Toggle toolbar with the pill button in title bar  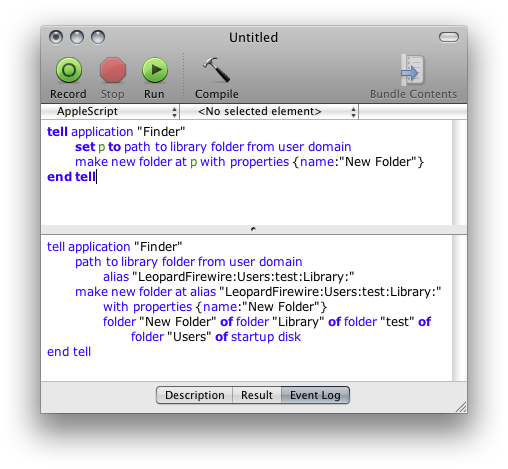point(449,37)
